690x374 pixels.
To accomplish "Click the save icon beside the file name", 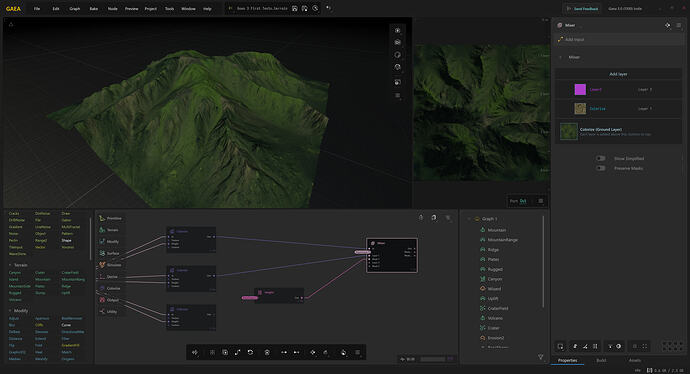I will pyautogui.click(x=294, y=8).
